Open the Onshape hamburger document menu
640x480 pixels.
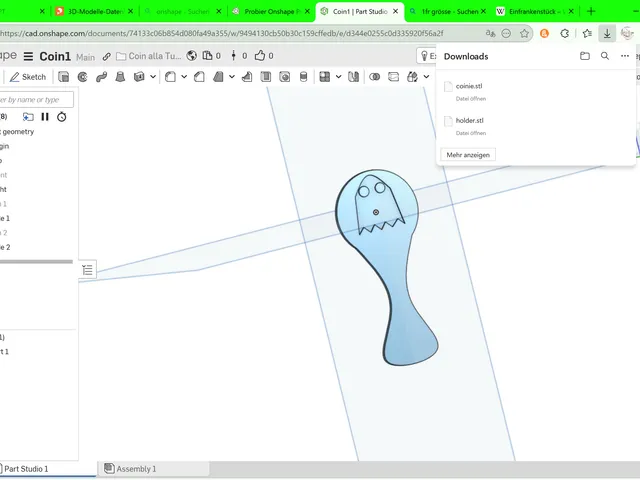28,56
